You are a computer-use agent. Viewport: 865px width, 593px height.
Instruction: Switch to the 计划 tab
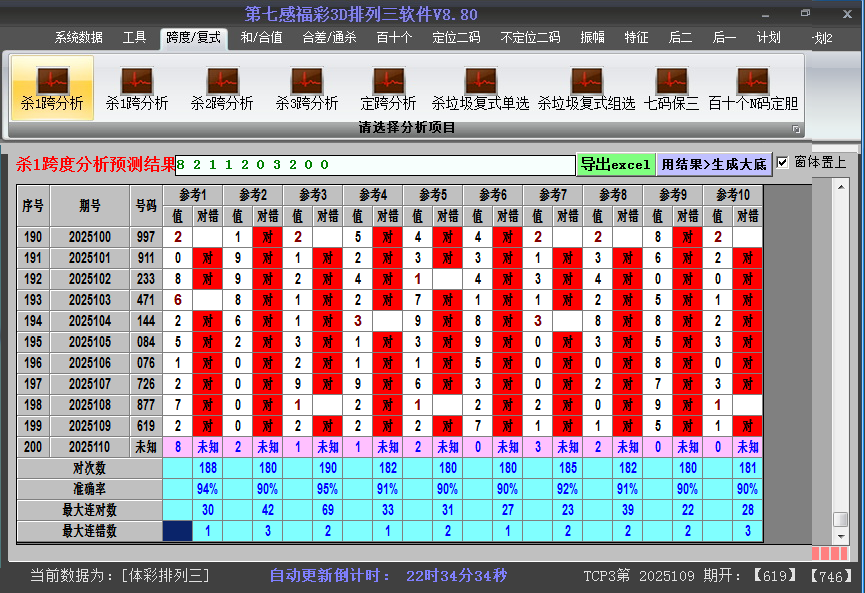pyautogui.click(x=768, y=38)
